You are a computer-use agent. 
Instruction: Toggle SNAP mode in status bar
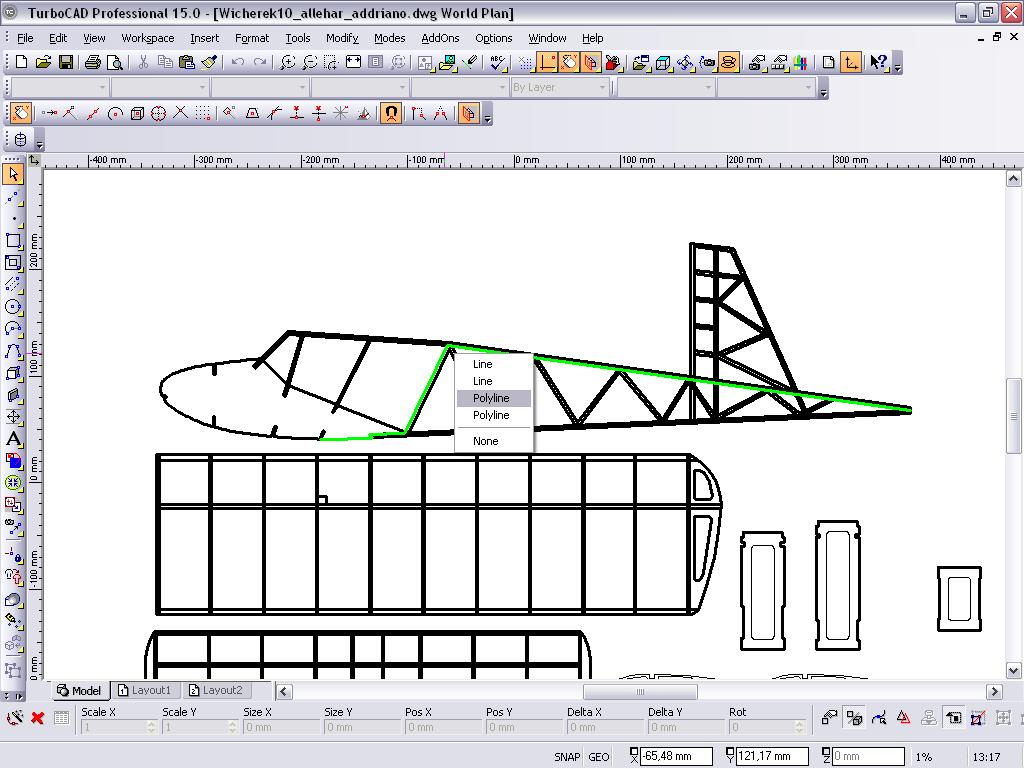tap(567, 757)
